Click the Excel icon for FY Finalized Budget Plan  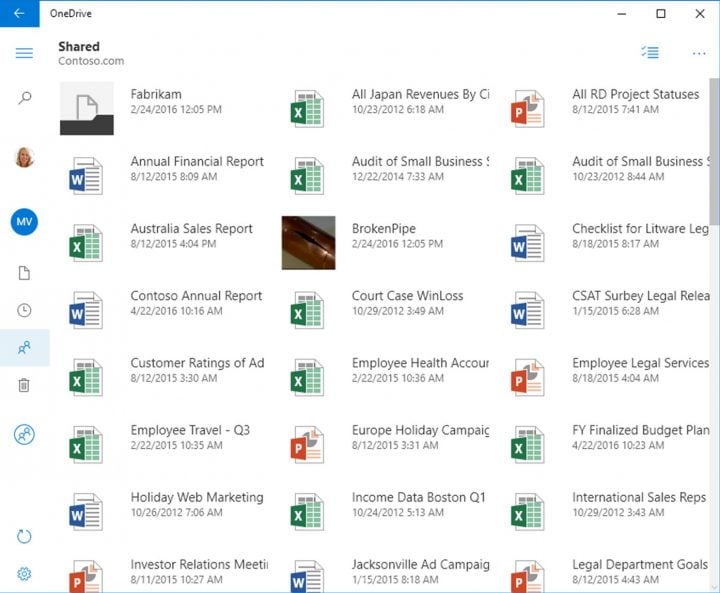[x=528, y=445]
